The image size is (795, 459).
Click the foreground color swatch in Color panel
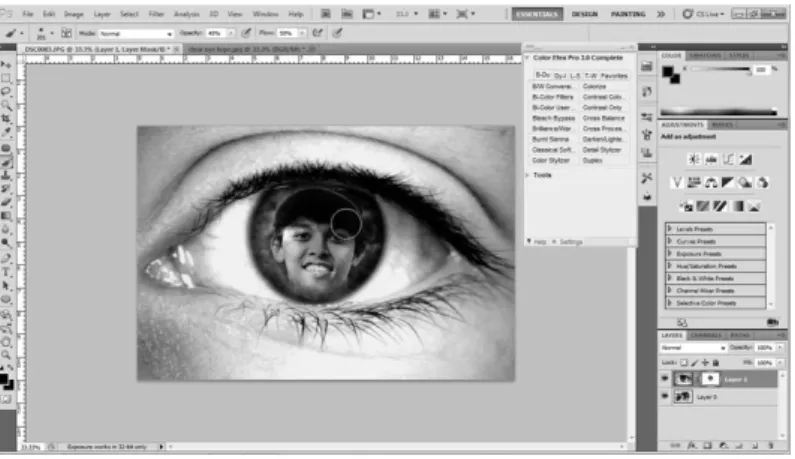[x=668, y=72]
